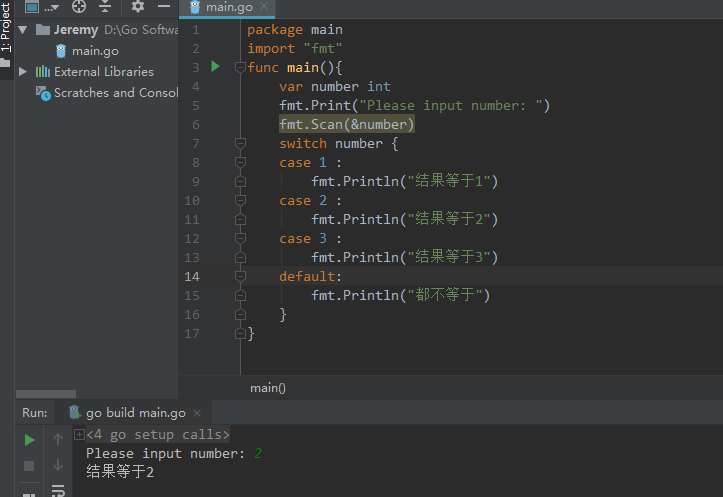Expand External Libraries node

[x=22, y=71]
